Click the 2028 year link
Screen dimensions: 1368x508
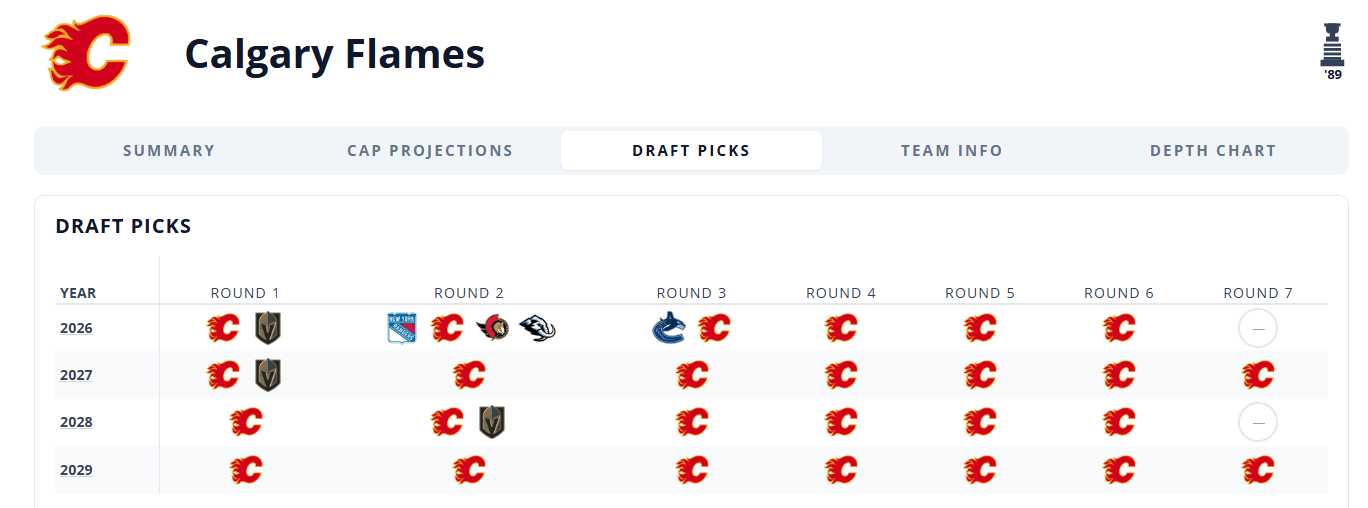(76, 422)
